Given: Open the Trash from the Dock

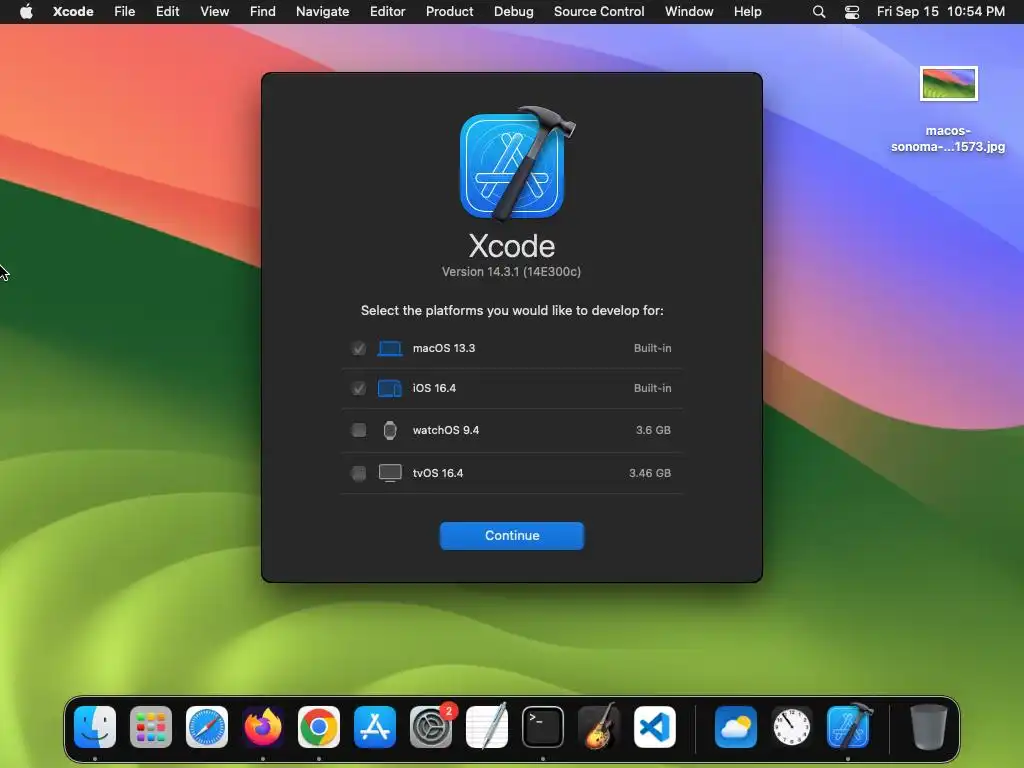Looking at the screenshot, I should 929,727.
